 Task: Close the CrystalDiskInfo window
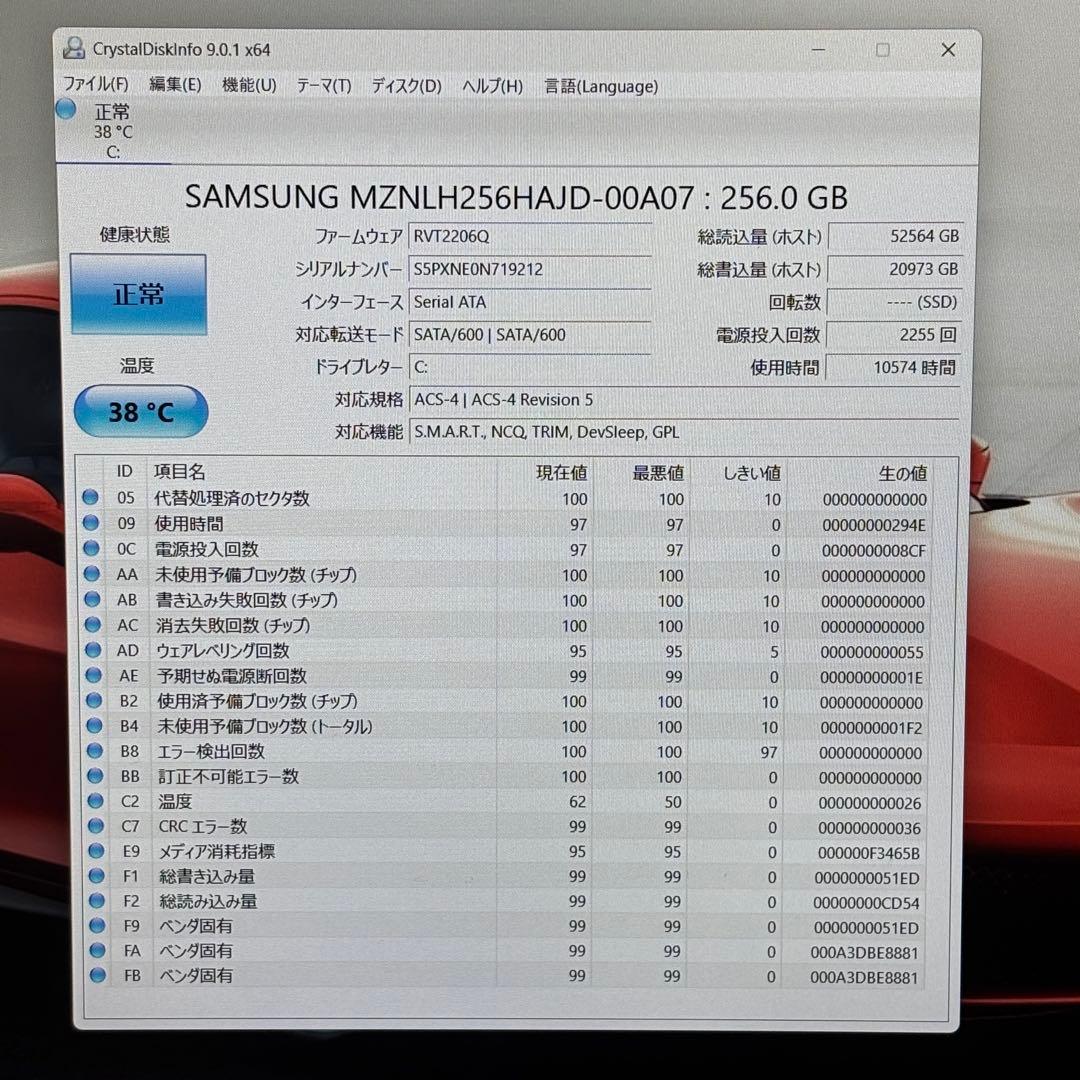[948, 50]
